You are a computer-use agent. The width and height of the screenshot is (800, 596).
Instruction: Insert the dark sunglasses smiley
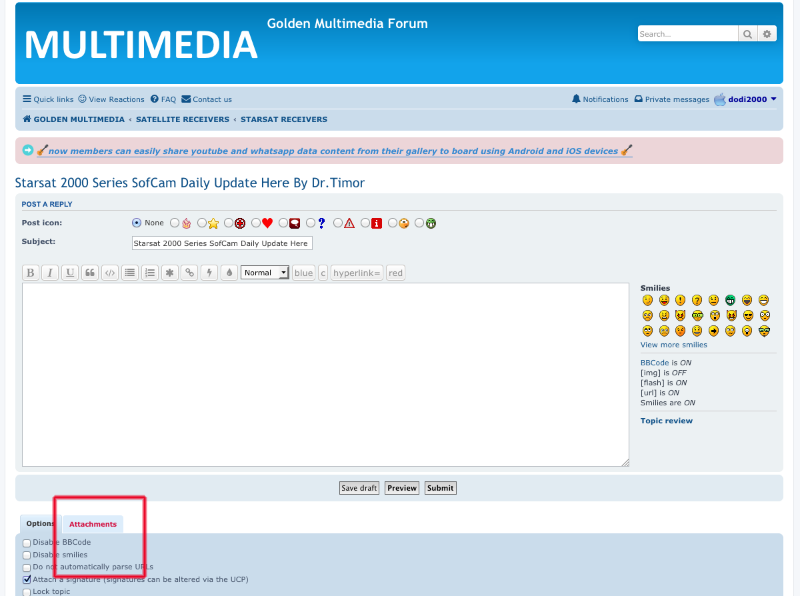(x=748, y=316)
